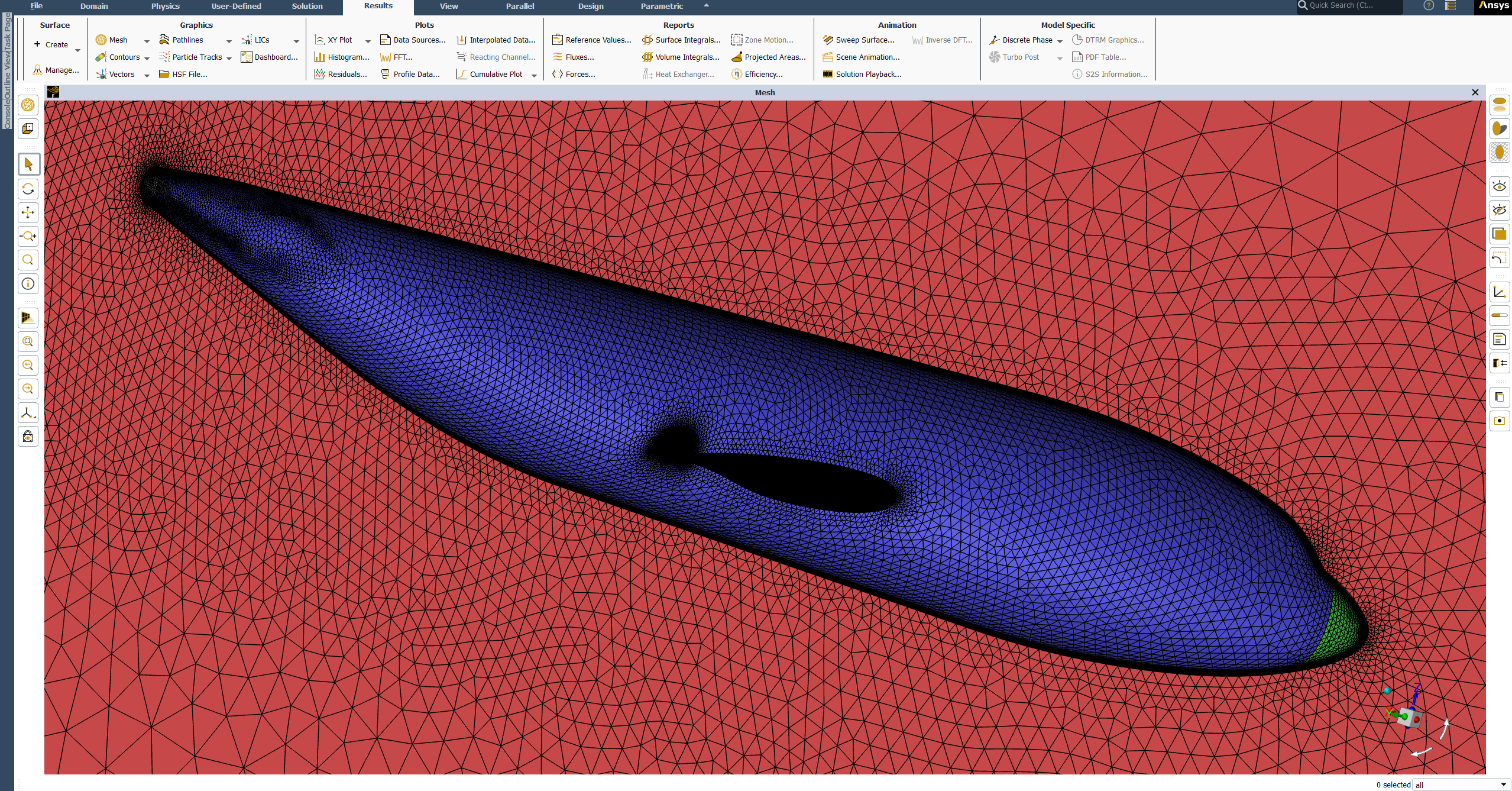The height and width of the screenshot is (791, 1512).
Task: Open Forces report dialog
Action: pos(574,75)
